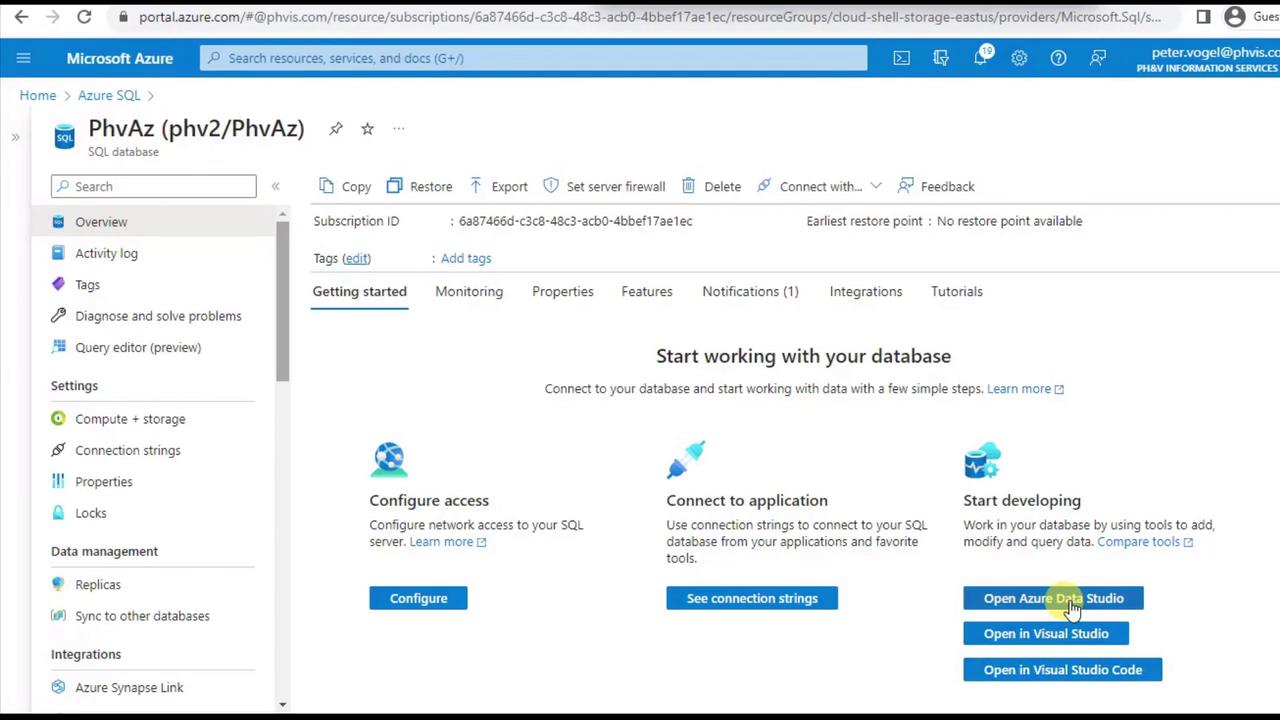Screen dimensions: 1280x720
Task: Click See connection strings button
Action: pyautogui.click(x=752, y=598)
